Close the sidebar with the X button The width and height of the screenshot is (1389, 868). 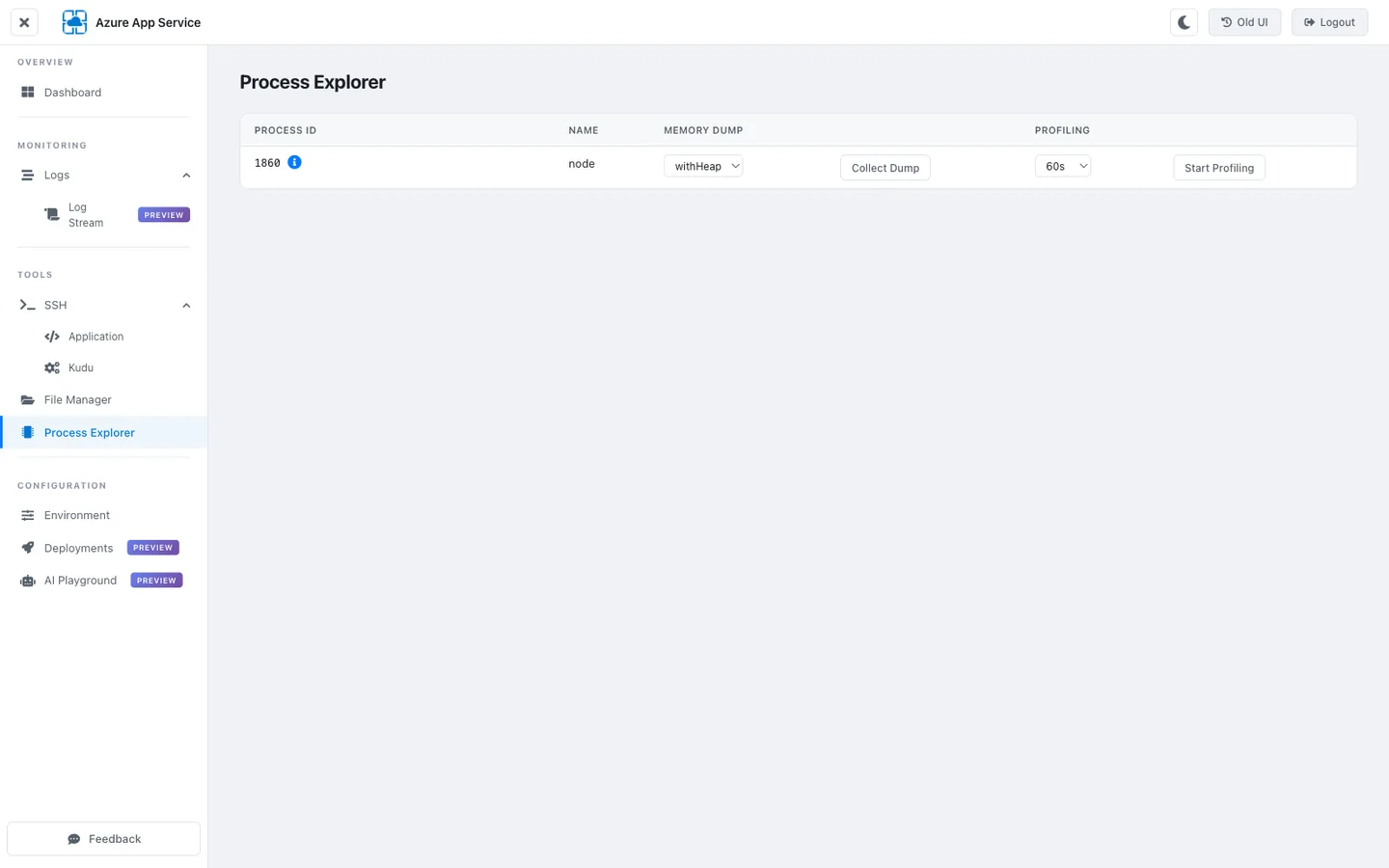tap(24, 22)
